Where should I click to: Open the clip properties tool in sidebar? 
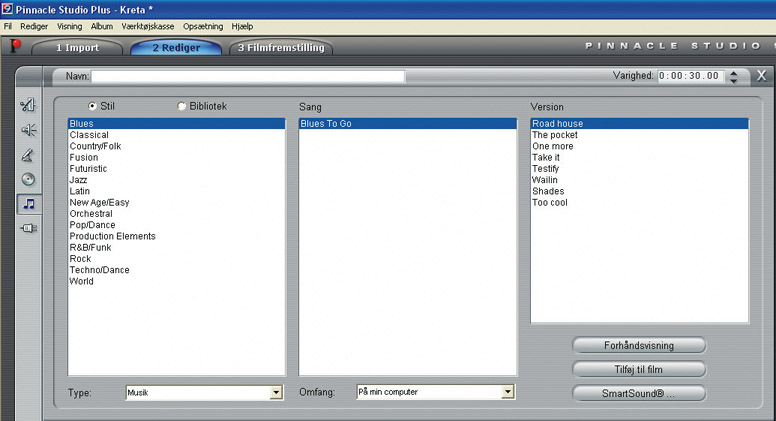tap(28, 105)
